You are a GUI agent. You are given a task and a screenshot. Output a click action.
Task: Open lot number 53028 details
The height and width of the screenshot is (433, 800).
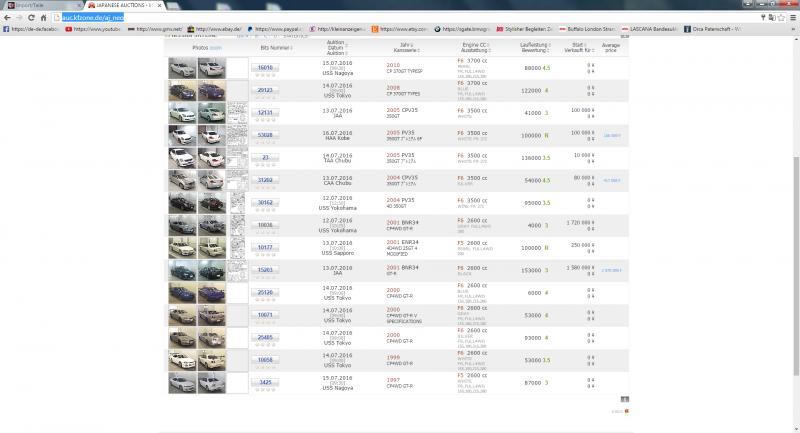tap(266, 133)
